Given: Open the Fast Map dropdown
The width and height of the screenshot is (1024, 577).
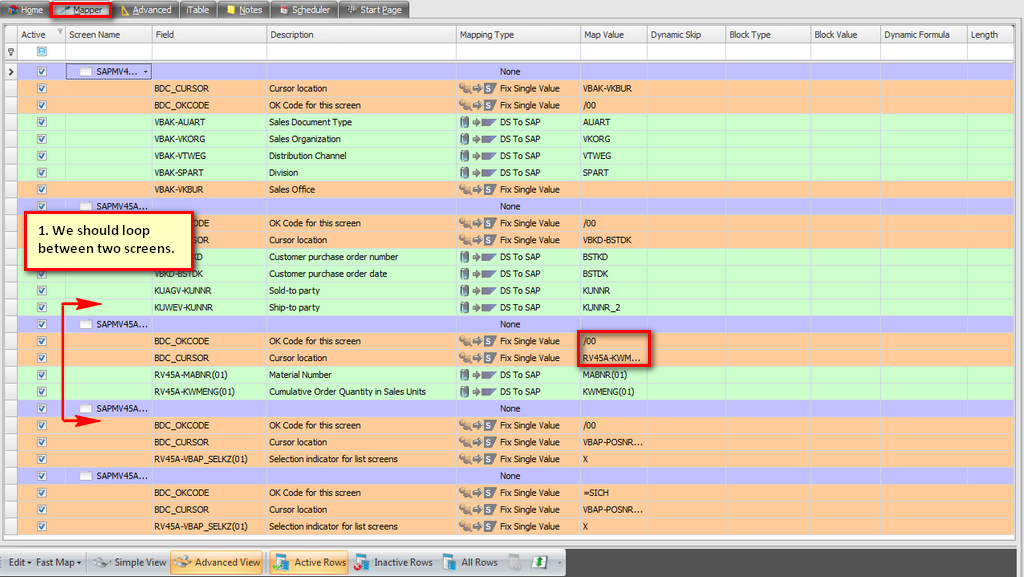Looking at the screenshot, I should [x=59, y=562].
